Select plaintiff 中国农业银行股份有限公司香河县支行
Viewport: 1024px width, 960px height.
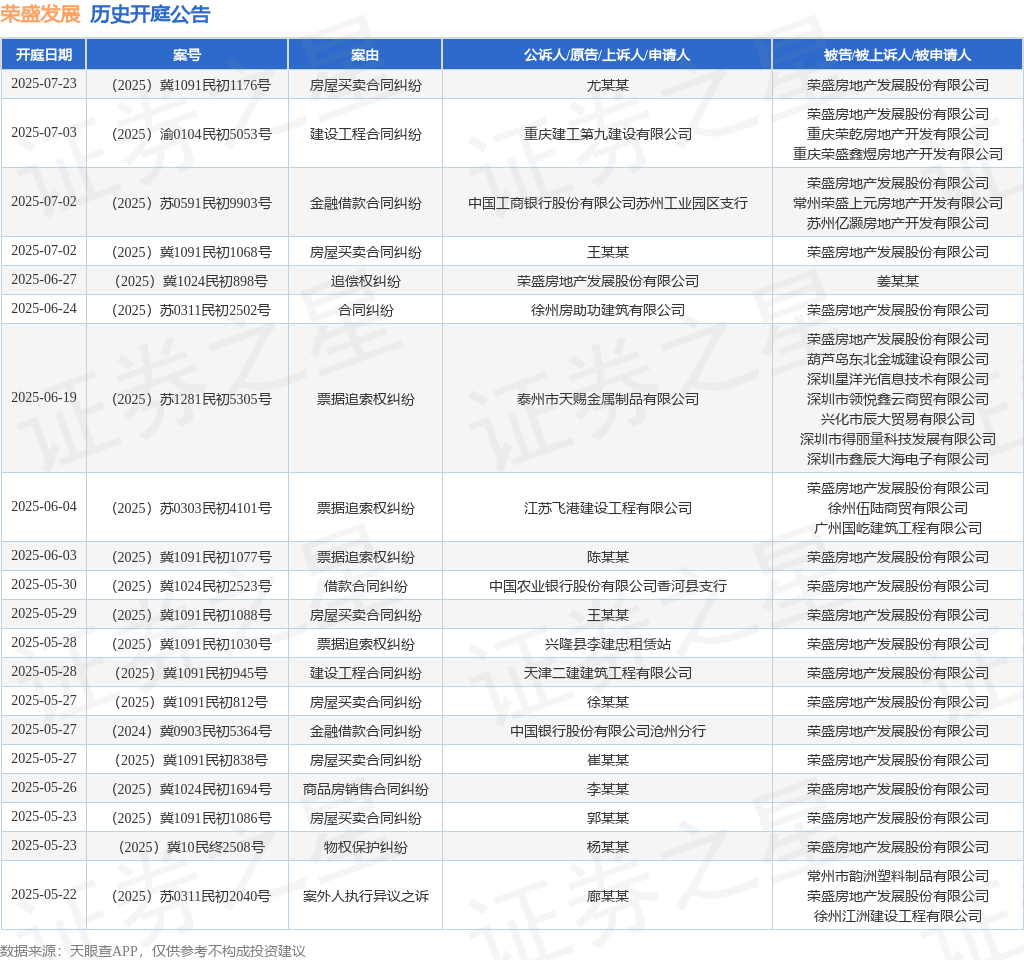[607, 586]
